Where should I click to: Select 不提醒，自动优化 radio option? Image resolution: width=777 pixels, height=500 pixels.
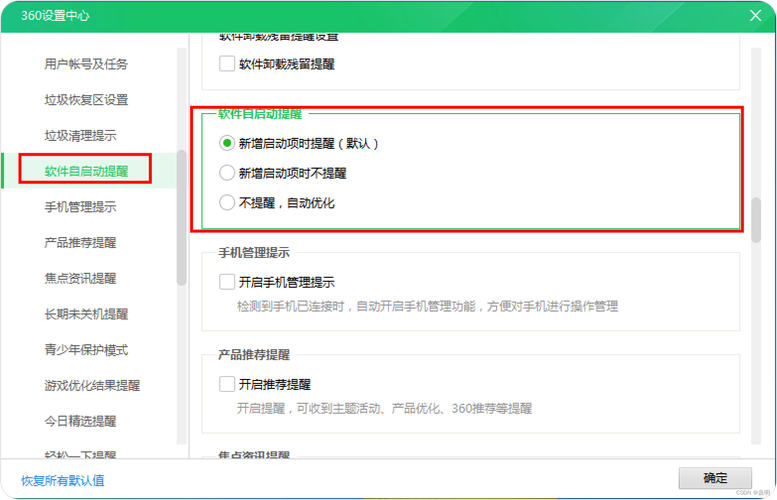(x=227, y=203)
